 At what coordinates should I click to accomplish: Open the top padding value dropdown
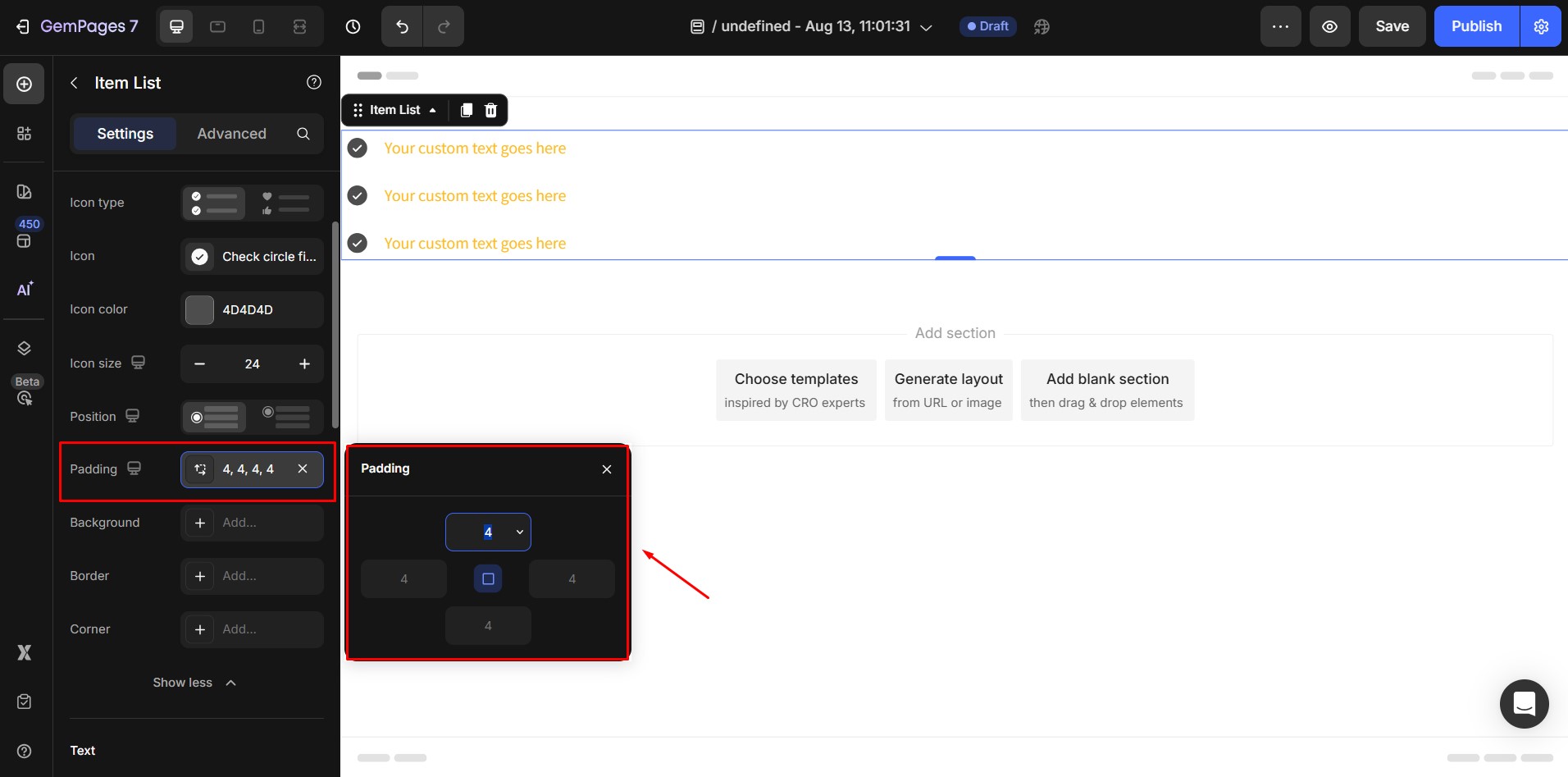519,532
